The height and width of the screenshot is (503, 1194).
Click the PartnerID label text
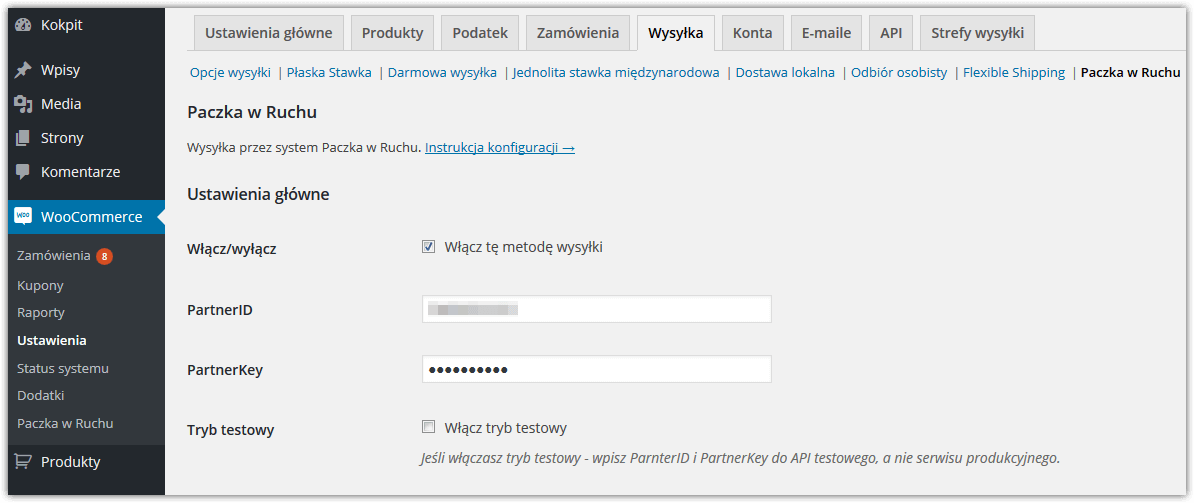220,310
